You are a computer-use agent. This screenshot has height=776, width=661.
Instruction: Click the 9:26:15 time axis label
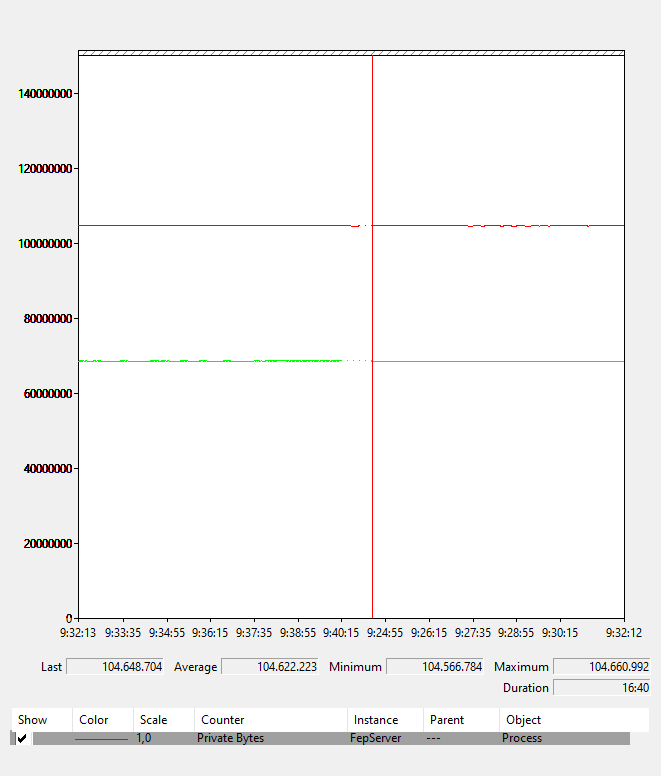(x=429, y=632)
